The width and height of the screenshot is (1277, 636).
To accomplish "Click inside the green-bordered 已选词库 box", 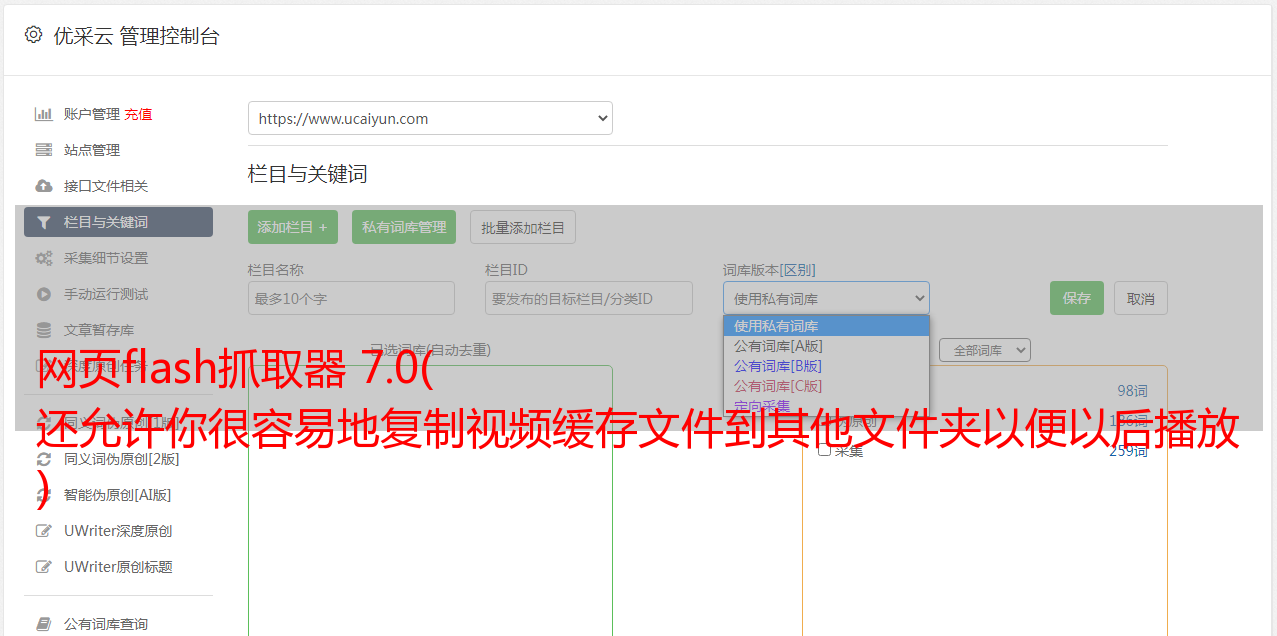I will 430,500.
